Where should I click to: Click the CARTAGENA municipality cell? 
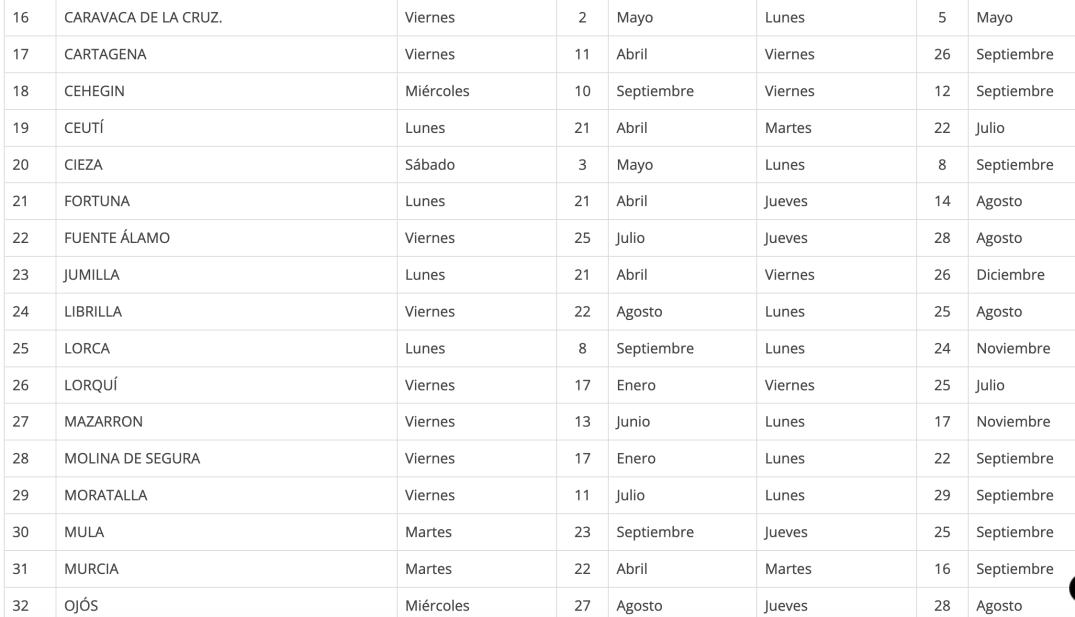click(x=105, y=54)
